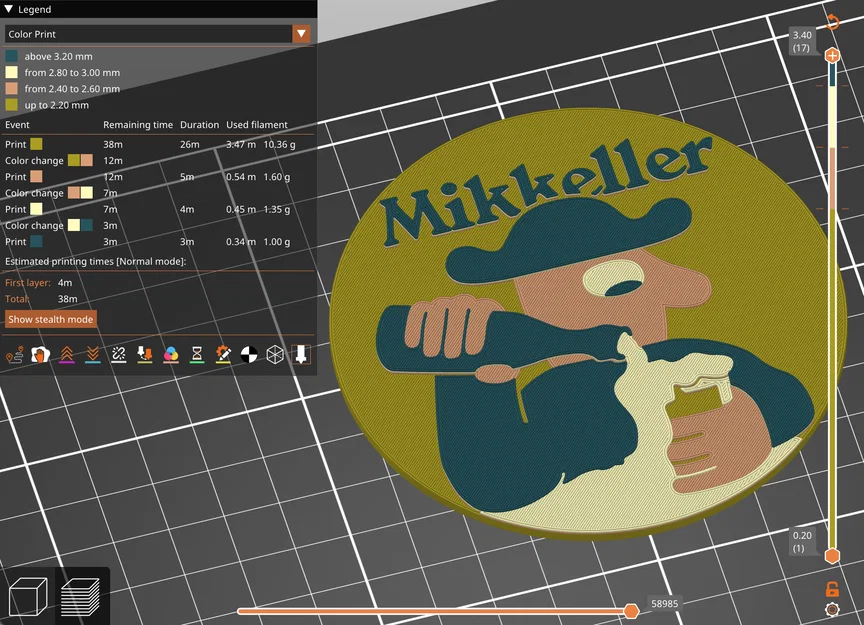Screen dimensions: 864x625
Task: Toggle tool marker arrow icon
Action: pos(301,355)
